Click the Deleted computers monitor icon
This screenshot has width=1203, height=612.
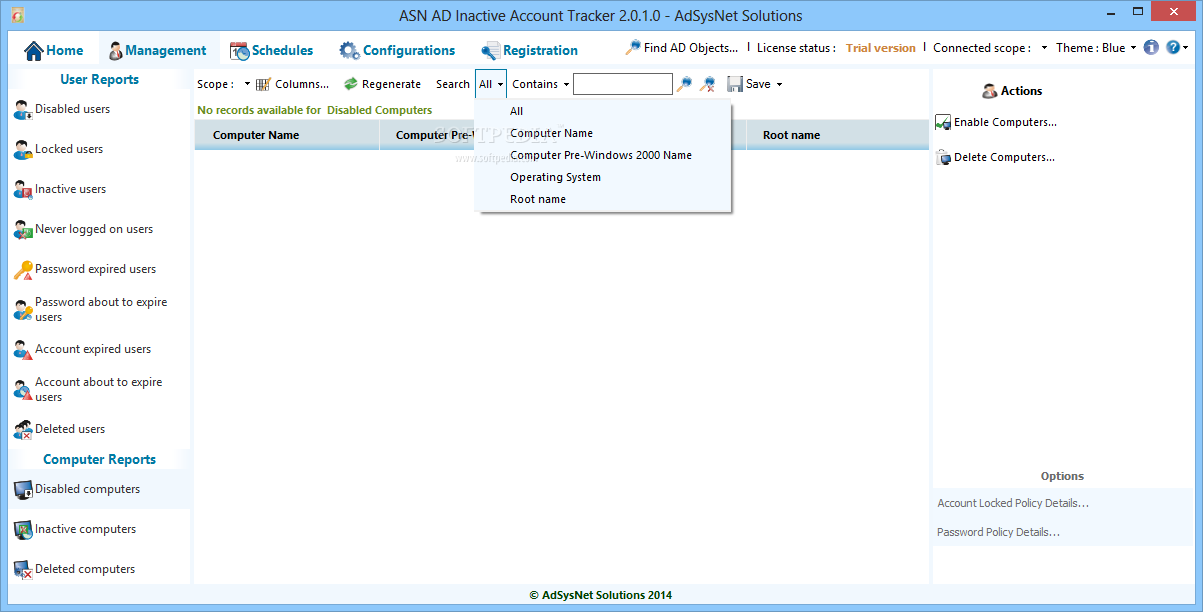click(23, 570)
